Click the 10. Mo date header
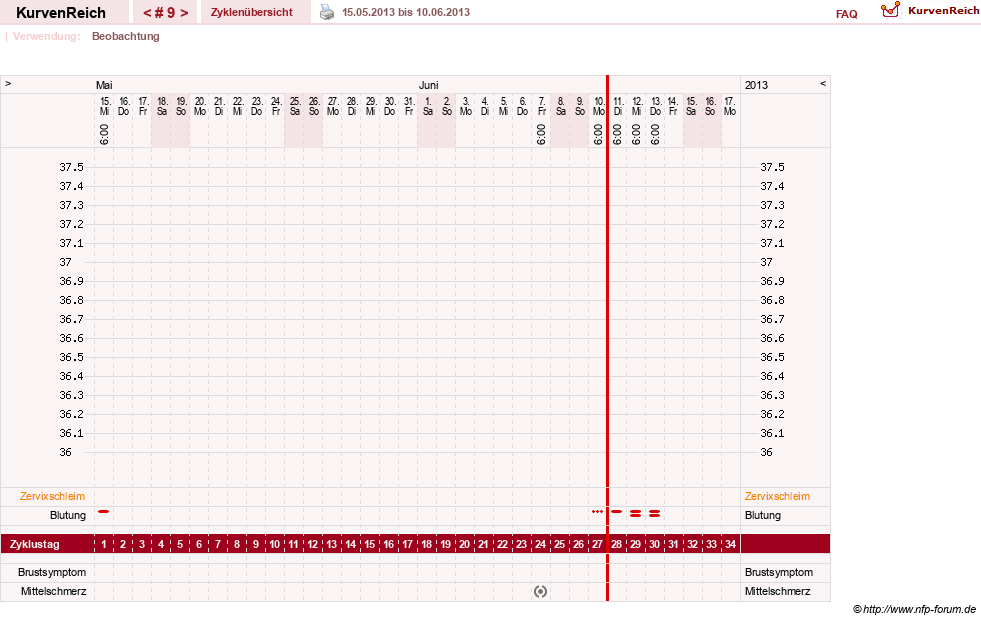The width and height of the screenshot is (981, 621). coord(599,106)
